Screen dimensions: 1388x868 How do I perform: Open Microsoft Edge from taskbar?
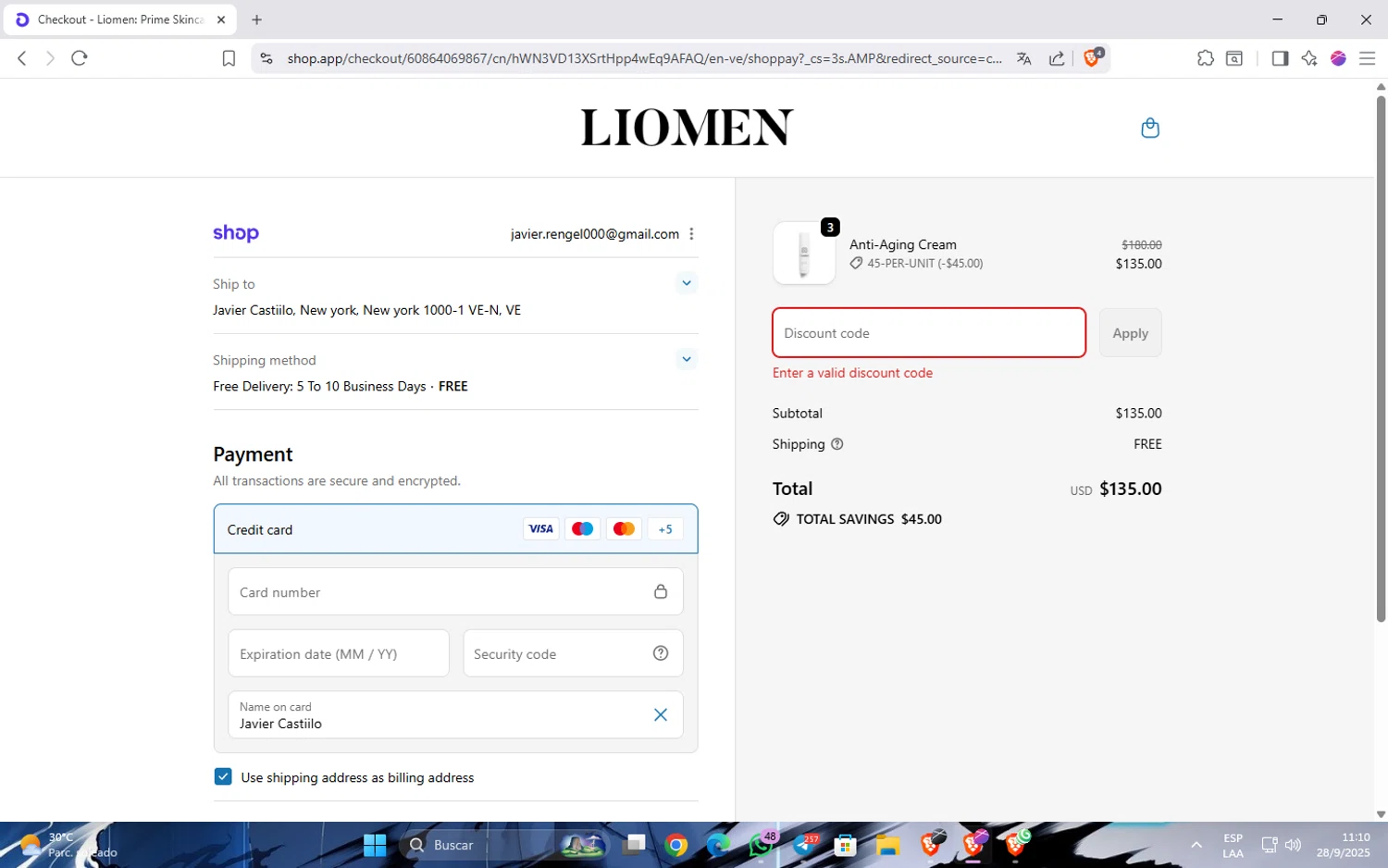(x=719, y=845)
